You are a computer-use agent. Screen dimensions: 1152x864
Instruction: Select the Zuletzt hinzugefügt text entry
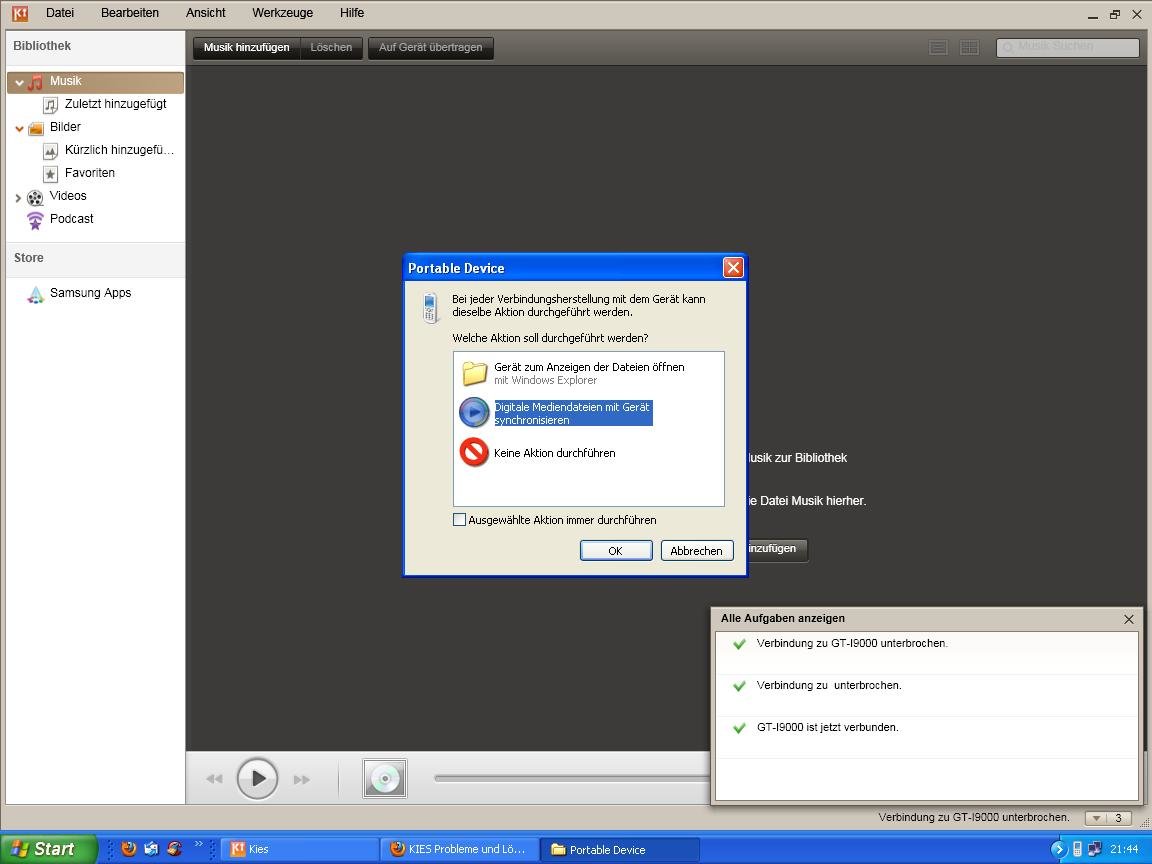coord(115,104)
